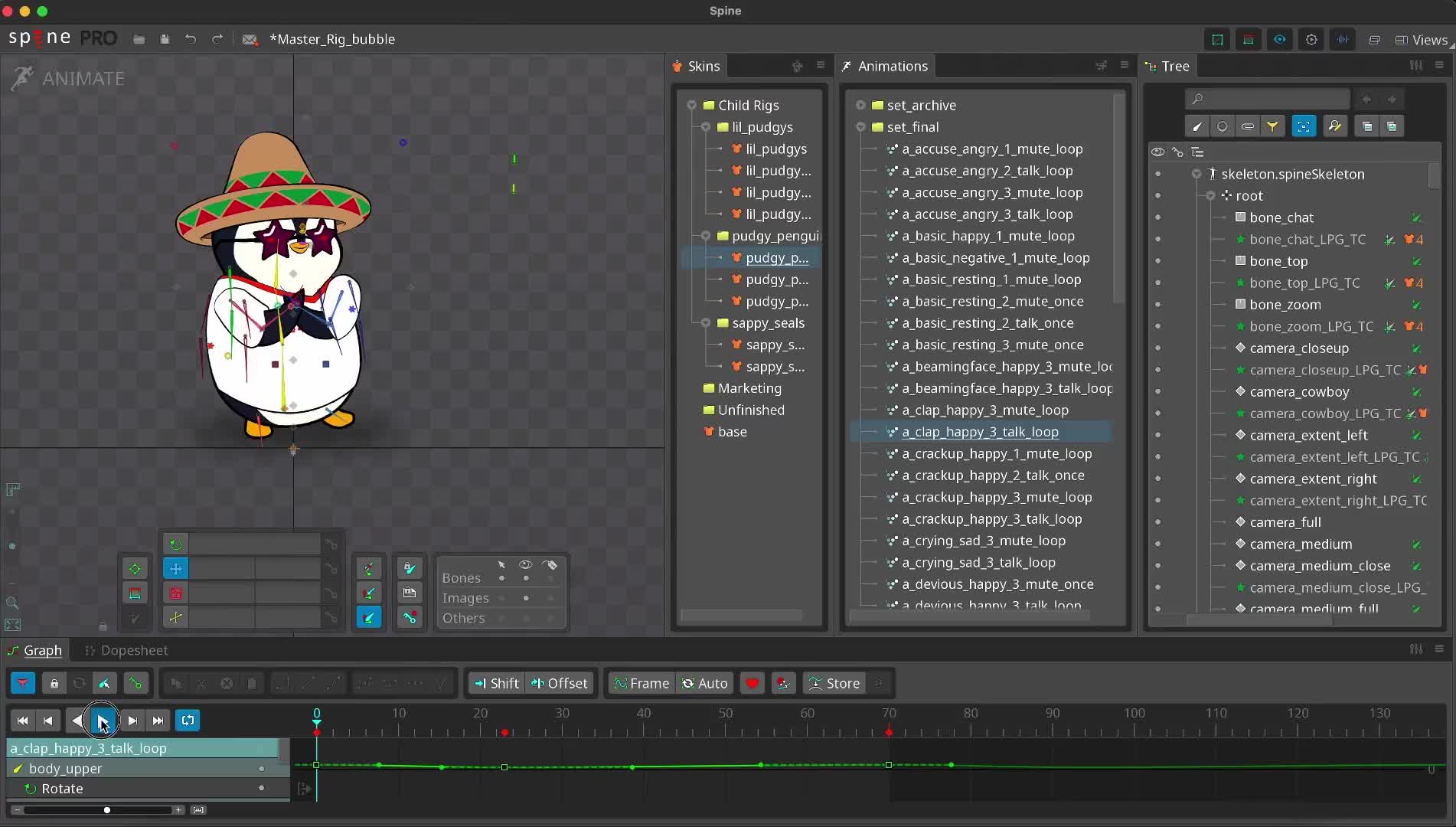
Task: Undo the last action via arrow icon
Action: coord(191,39)
